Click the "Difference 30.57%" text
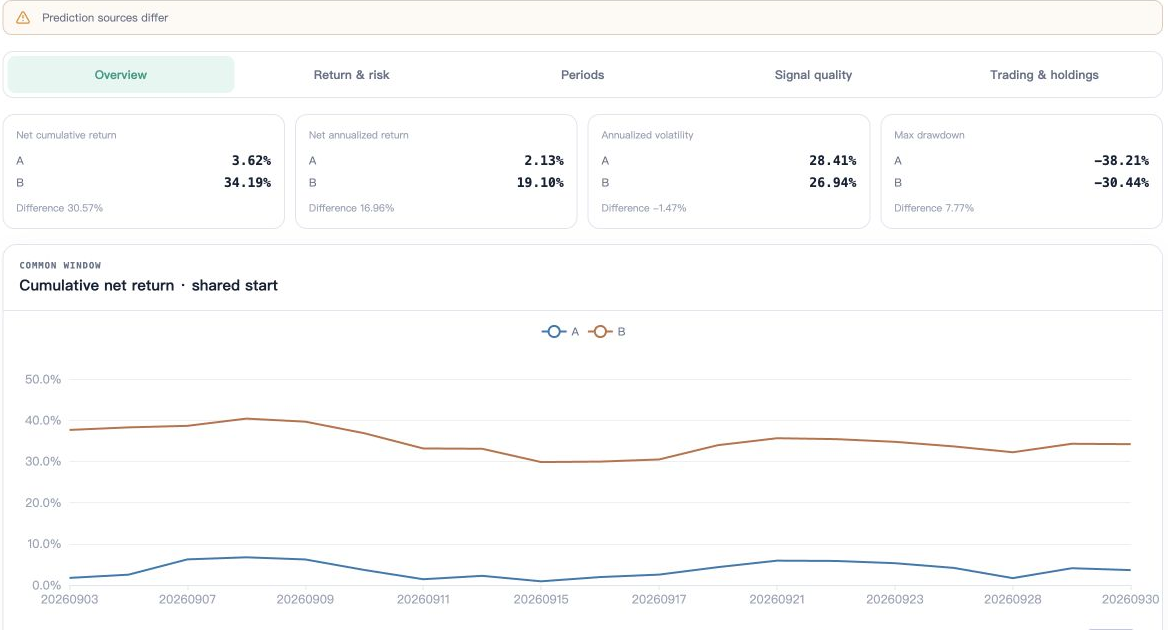 coord(60,208)
